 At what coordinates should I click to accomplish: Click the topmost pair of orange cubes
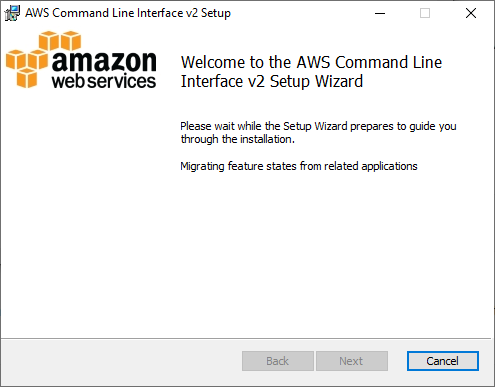click(60, 41)
